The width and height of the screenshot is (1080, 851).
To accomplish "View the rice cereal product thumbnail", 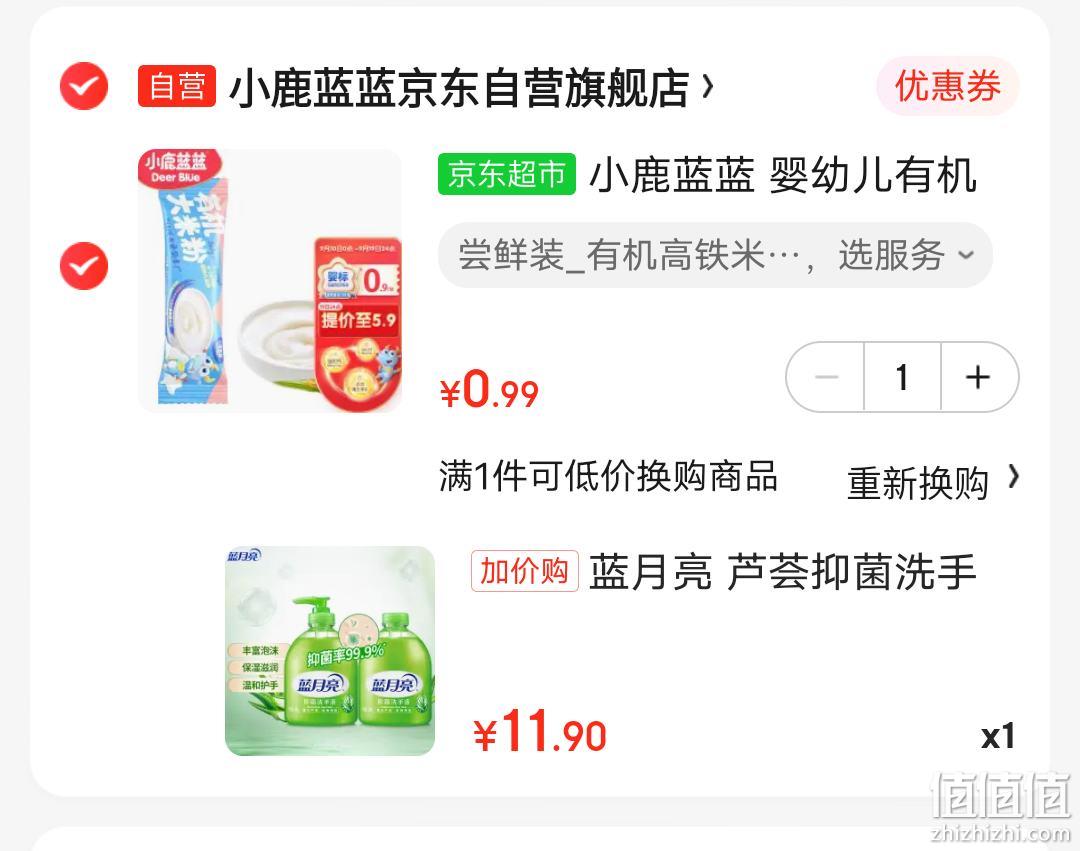I will pos(270,281).
